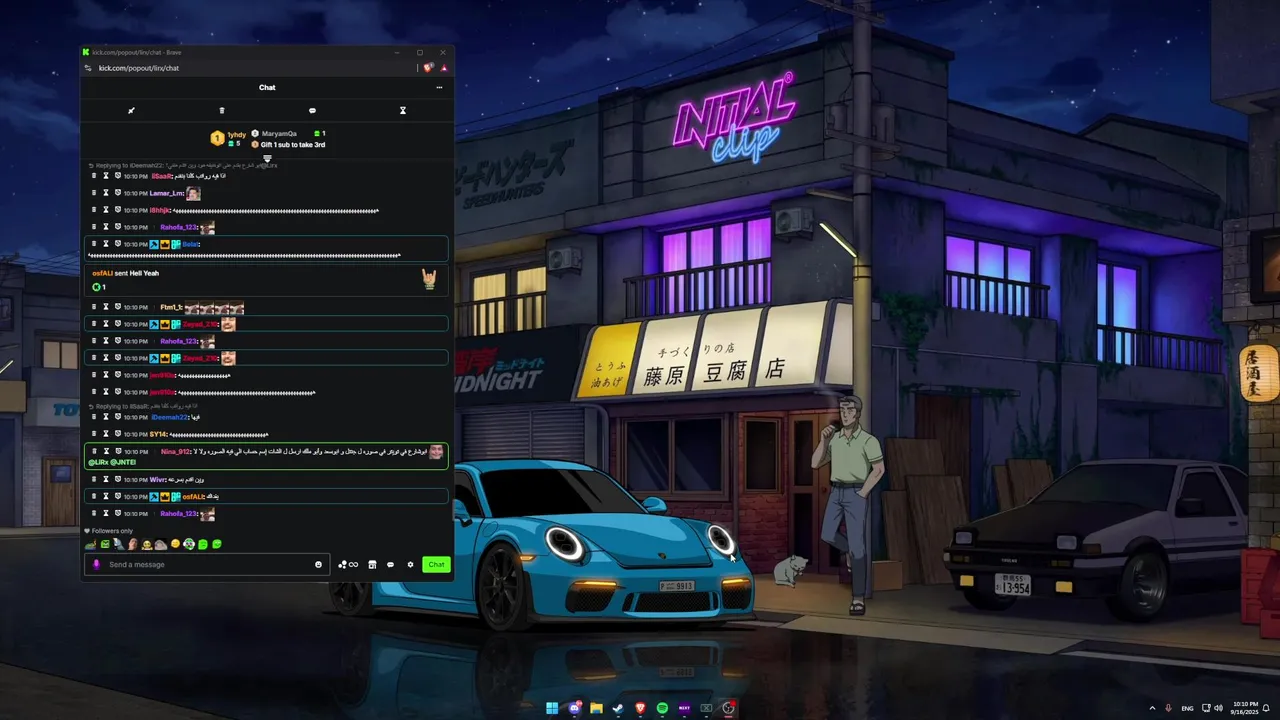Delete Ftm1_t's emote message
Viewport: 1280px width, 720px height.
pos(94,307)
